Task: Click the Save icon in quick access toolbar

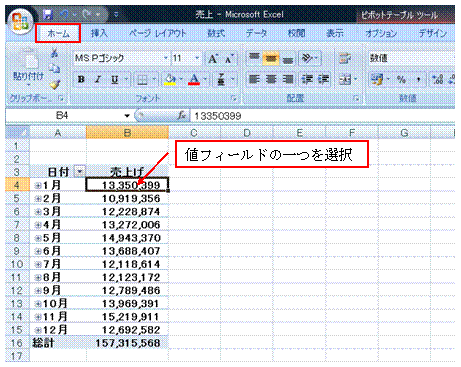Action: coord(48,14)
